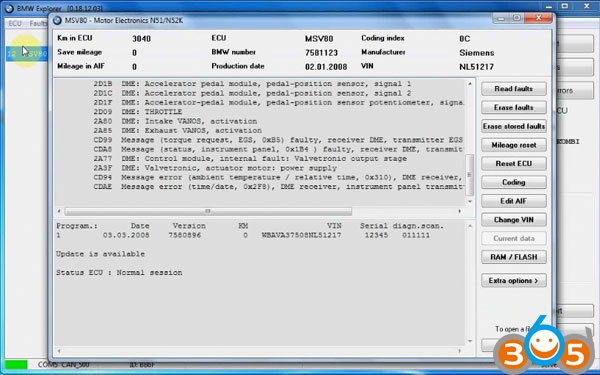The height and width of the screenshot is (375, 600).
Task: Click the Mileage reset button
Action: [x=514, y=145]
